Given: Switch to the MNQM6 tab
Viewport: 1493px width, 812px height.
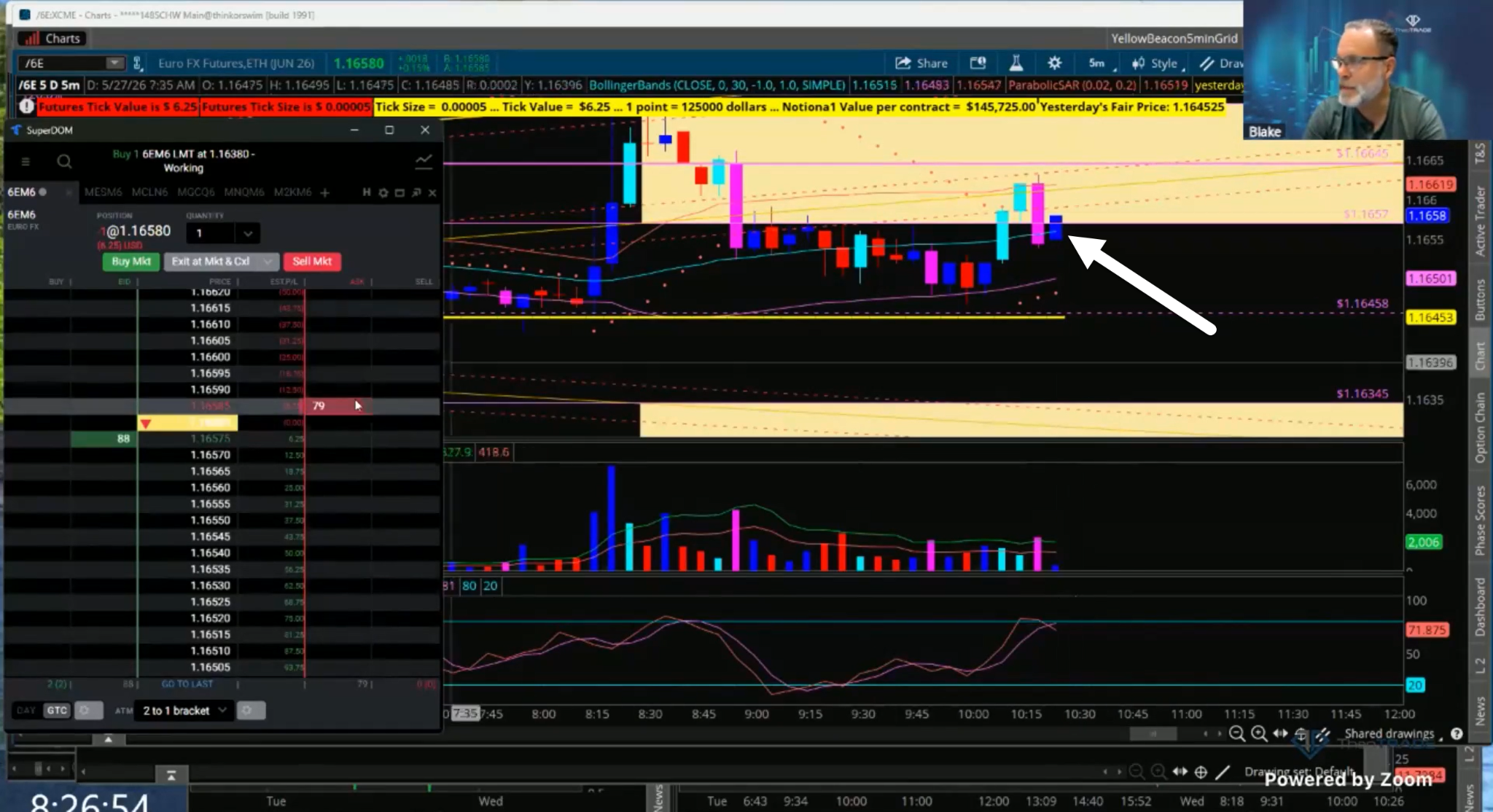Looking at the screenshot, I should click(x=244, y=192).
